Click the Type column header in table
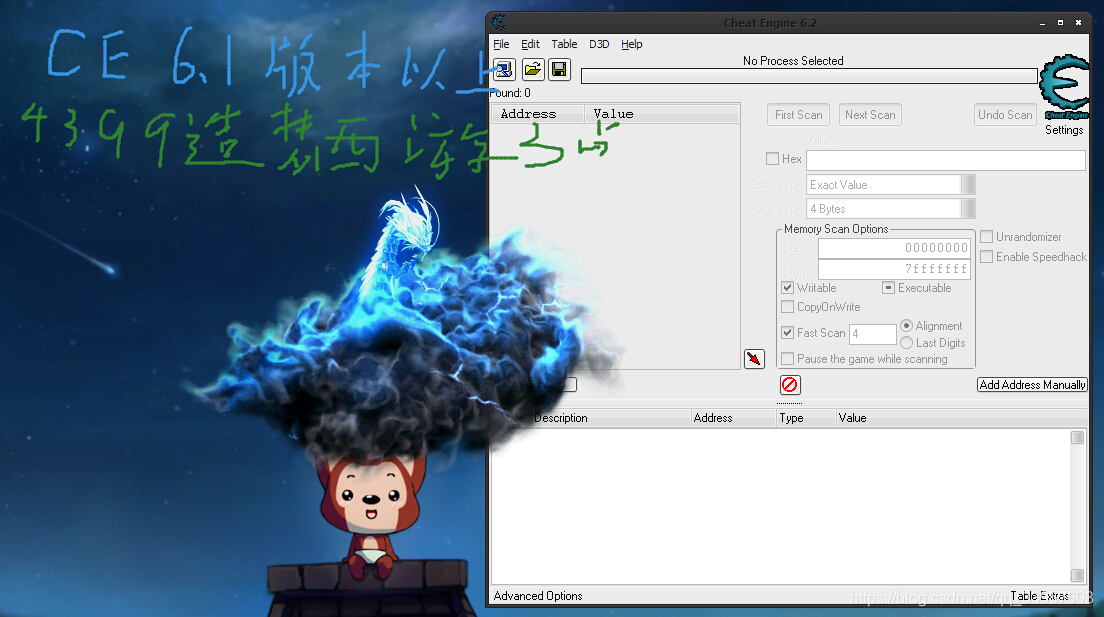1104x617 pixels. (x=806, y=418)
